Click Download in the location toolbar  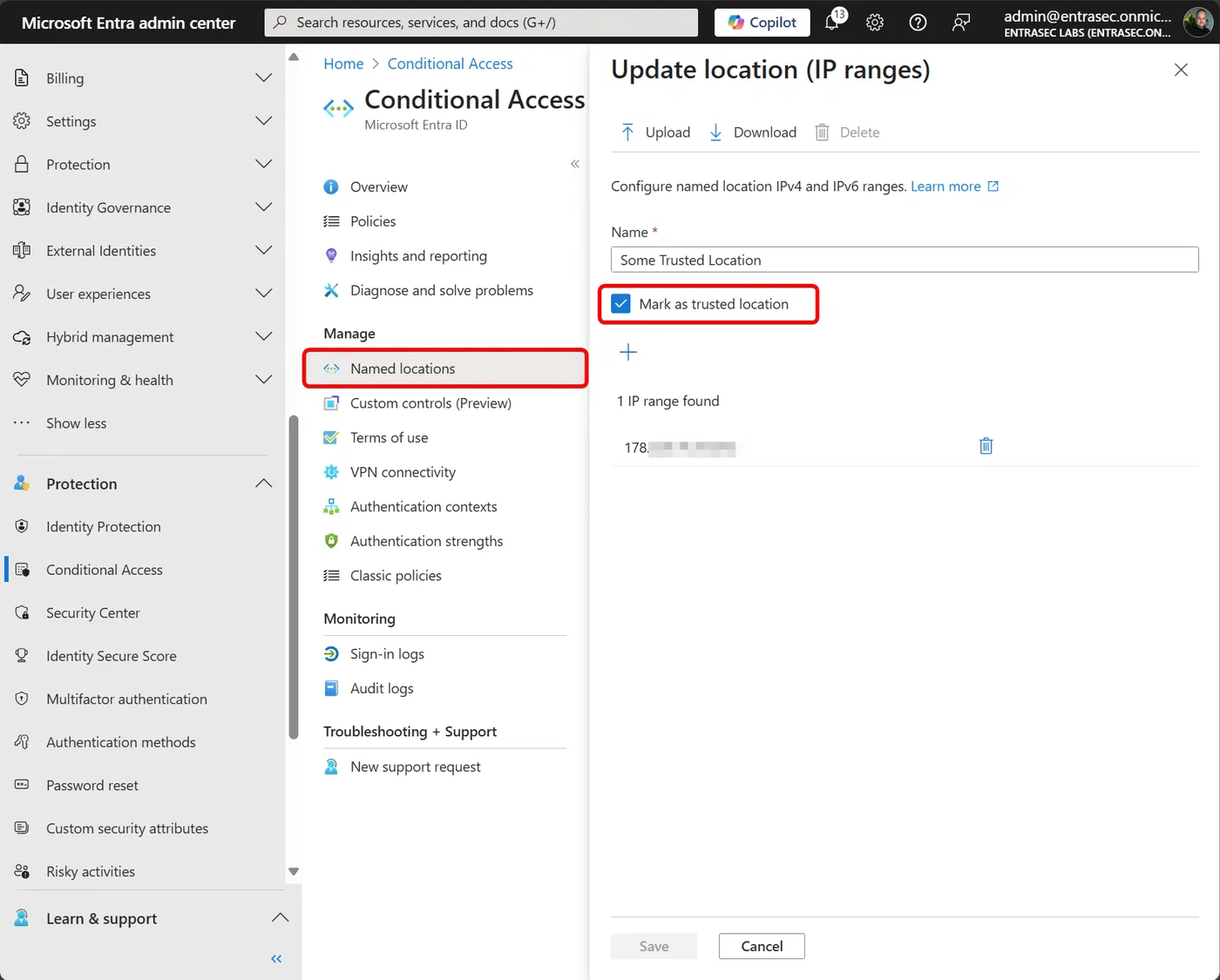(x=753, y=132)
